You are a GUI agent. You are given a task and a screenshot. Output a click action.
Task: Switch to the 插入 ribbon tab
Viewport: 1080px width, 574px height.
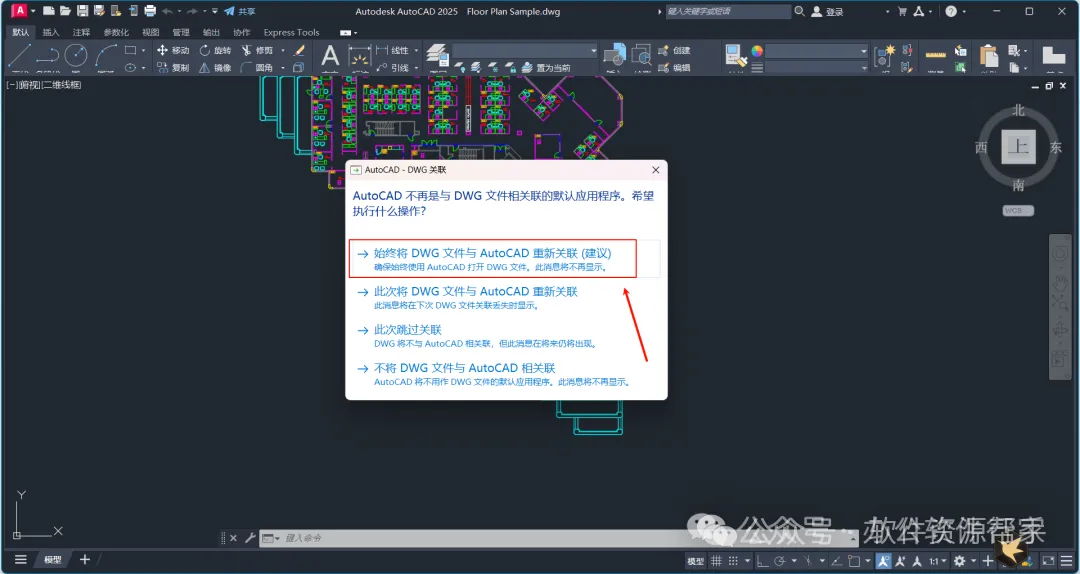pyautogui.click(x=51, y=32)
